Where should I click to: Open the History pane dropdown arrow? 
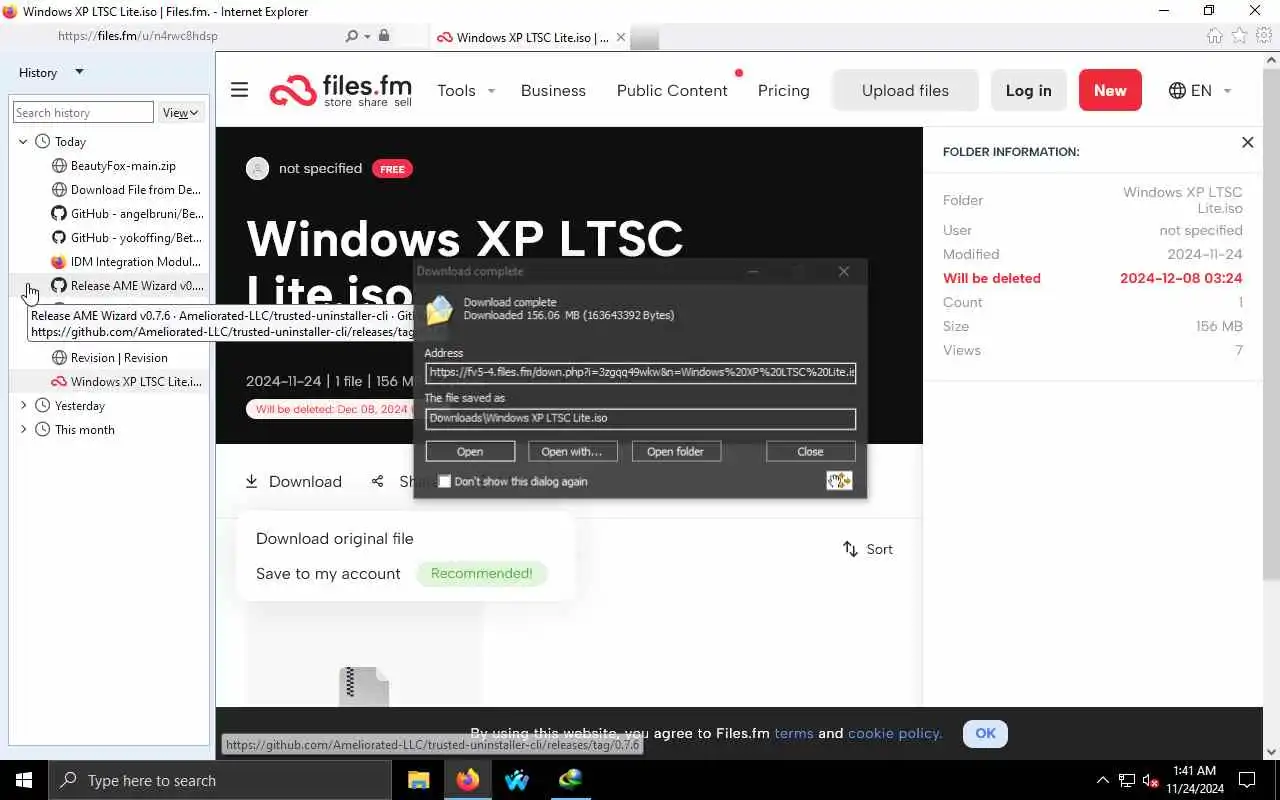(x=79, y=72)
